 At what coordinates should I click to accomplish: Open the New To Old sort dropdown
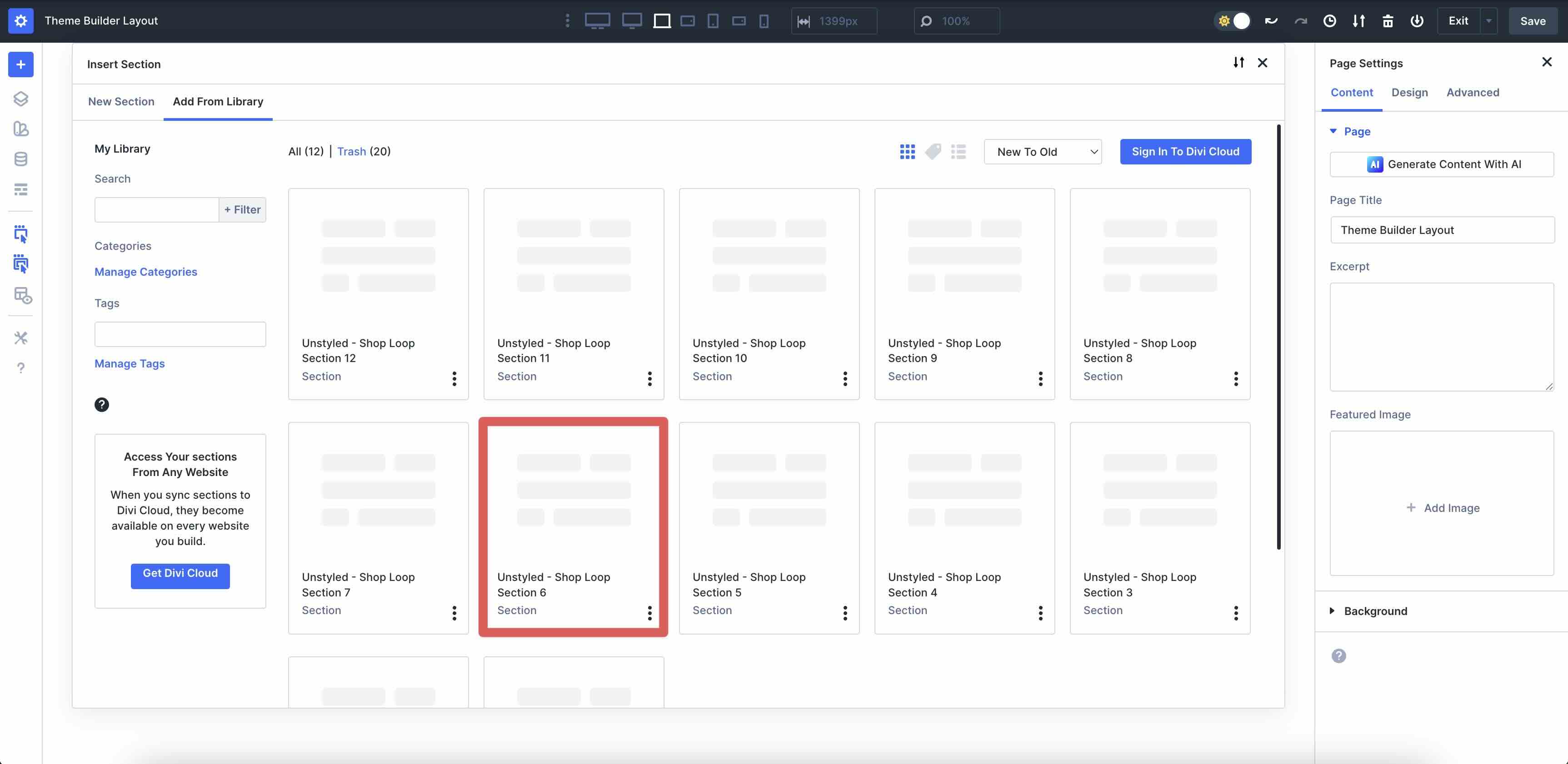point(1042,151)
